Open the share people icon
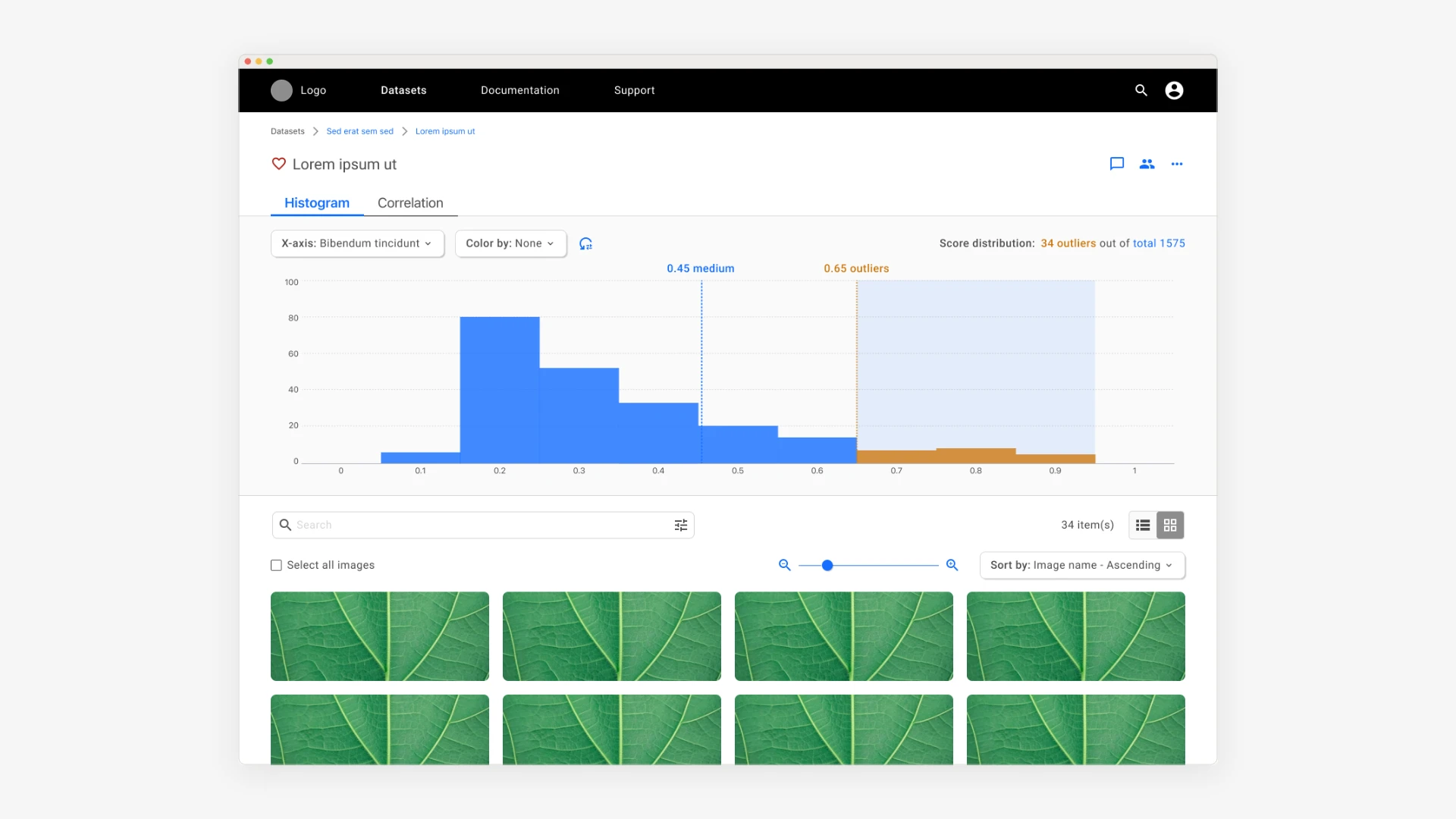The height and width of the screenshot is (819, 1456). pos(1147,164)
